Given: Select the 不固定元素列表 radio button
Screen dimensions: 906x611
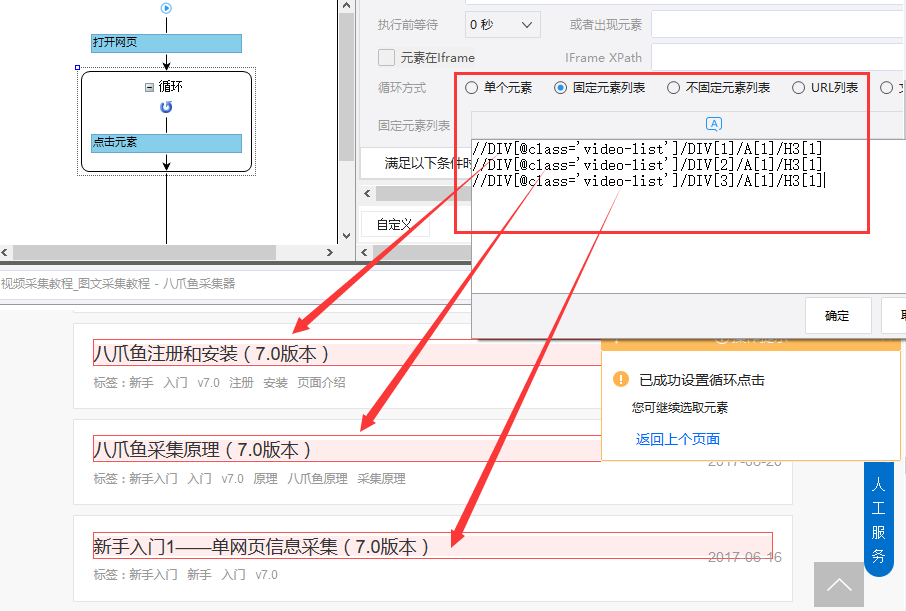Looking at the screenshot, I should click(x=673, y=88).
